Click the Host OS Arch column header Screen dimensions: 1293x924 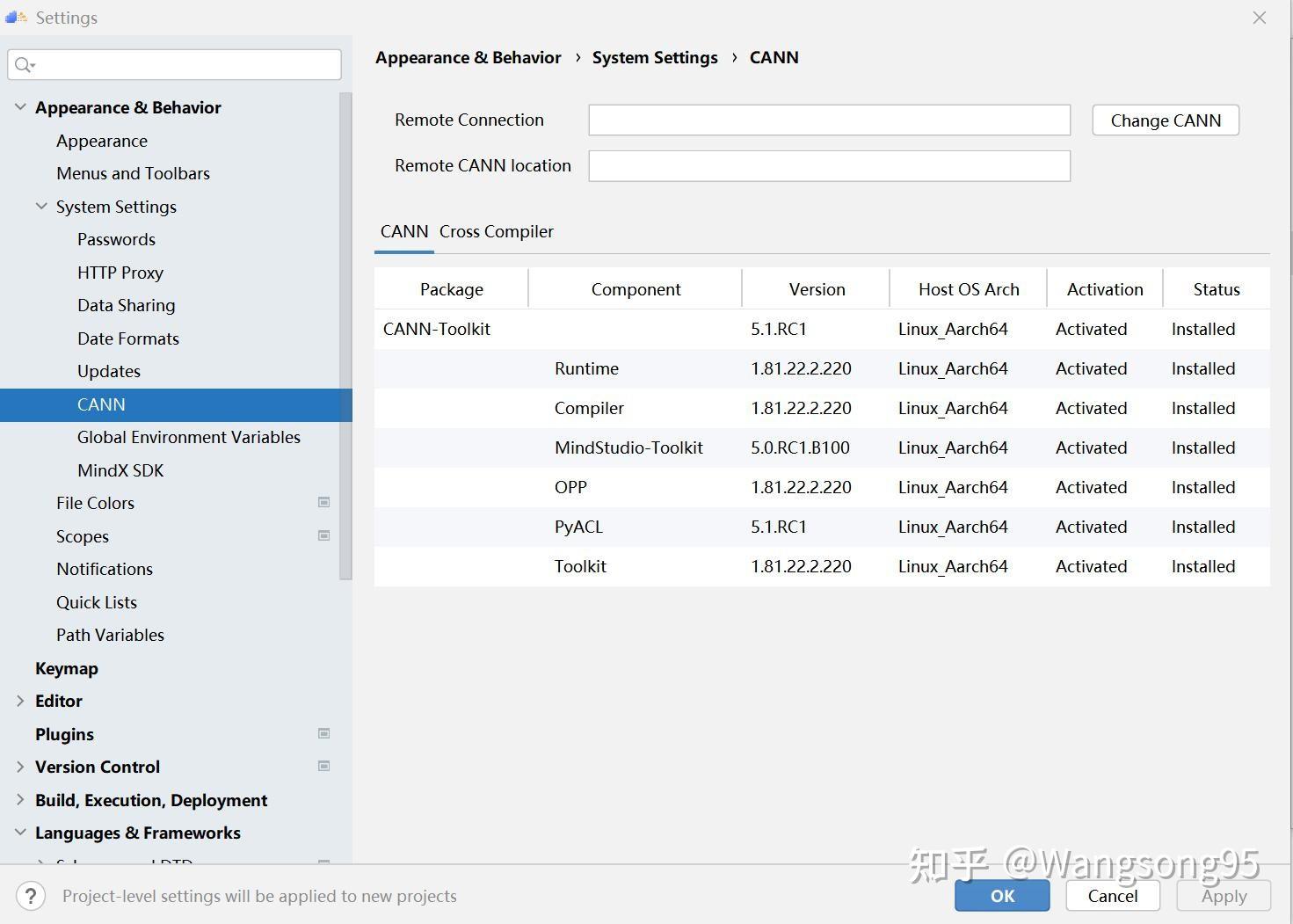tap(969, 289)
